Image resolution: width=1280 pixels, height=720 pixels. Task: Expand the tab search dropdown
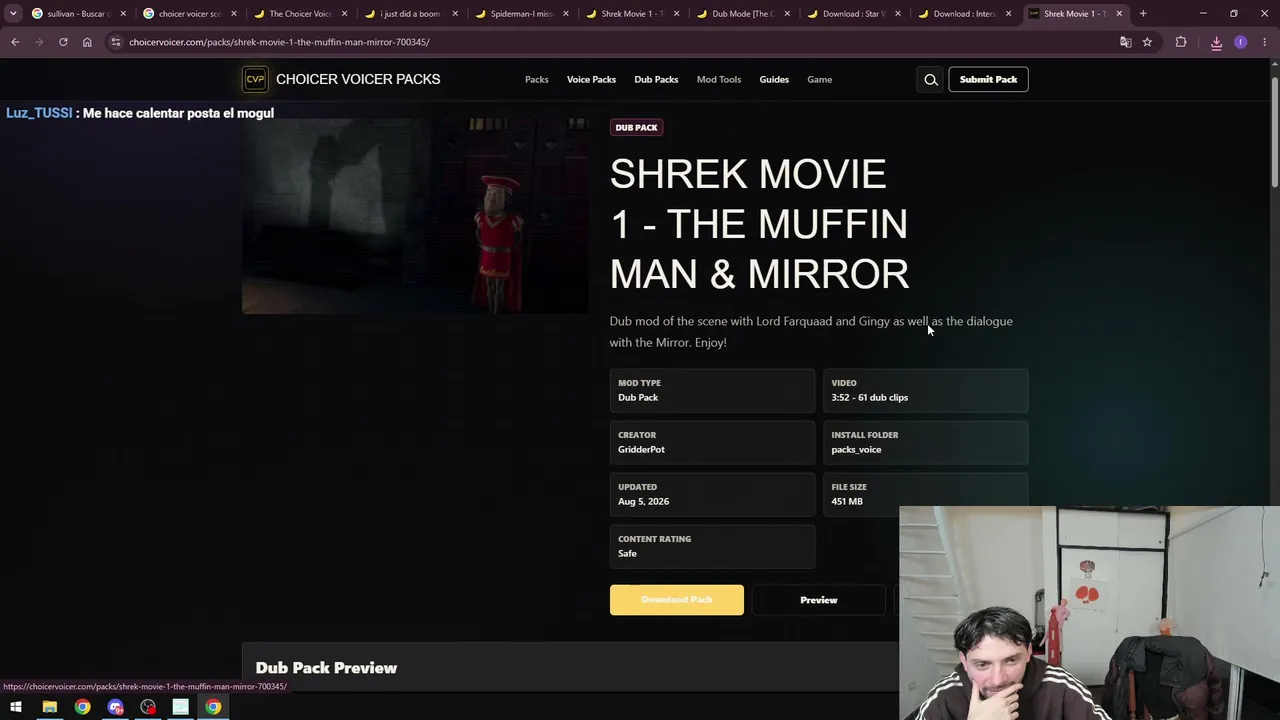click(x=13, y=14)
